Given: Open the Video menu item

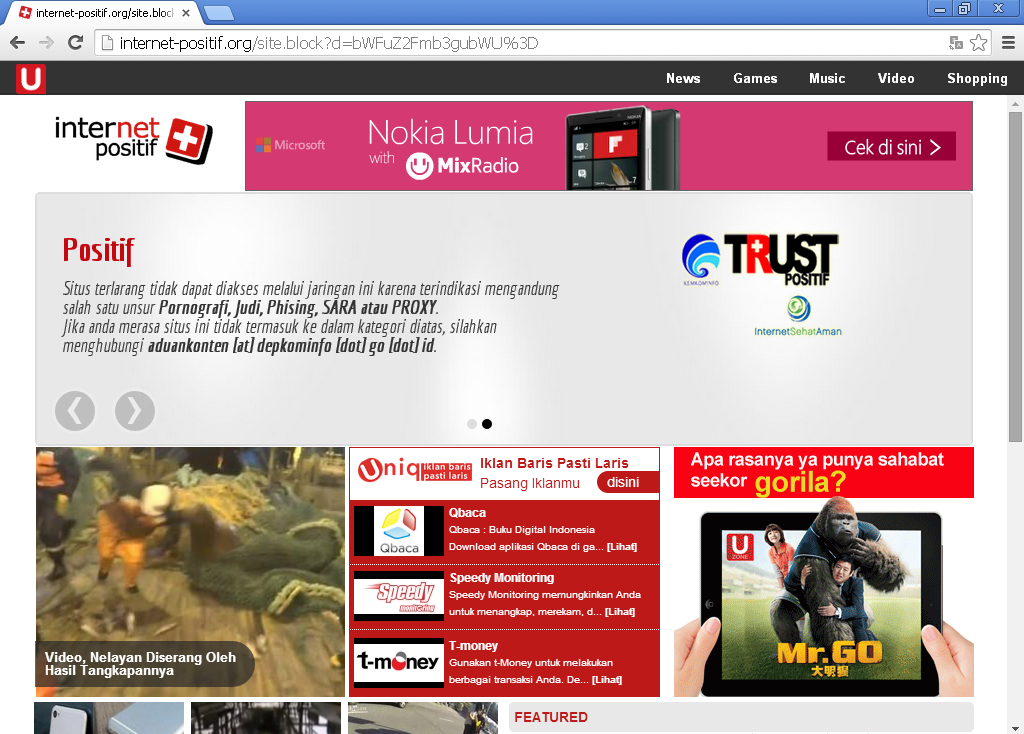Looking at the screenshot, I should [x=895, y=78].
